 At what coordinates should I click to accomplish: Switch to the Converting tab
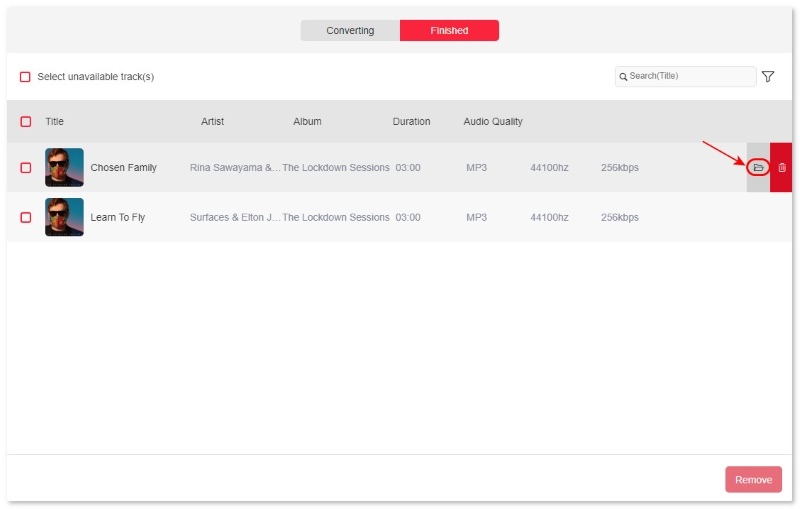[350, 31]
